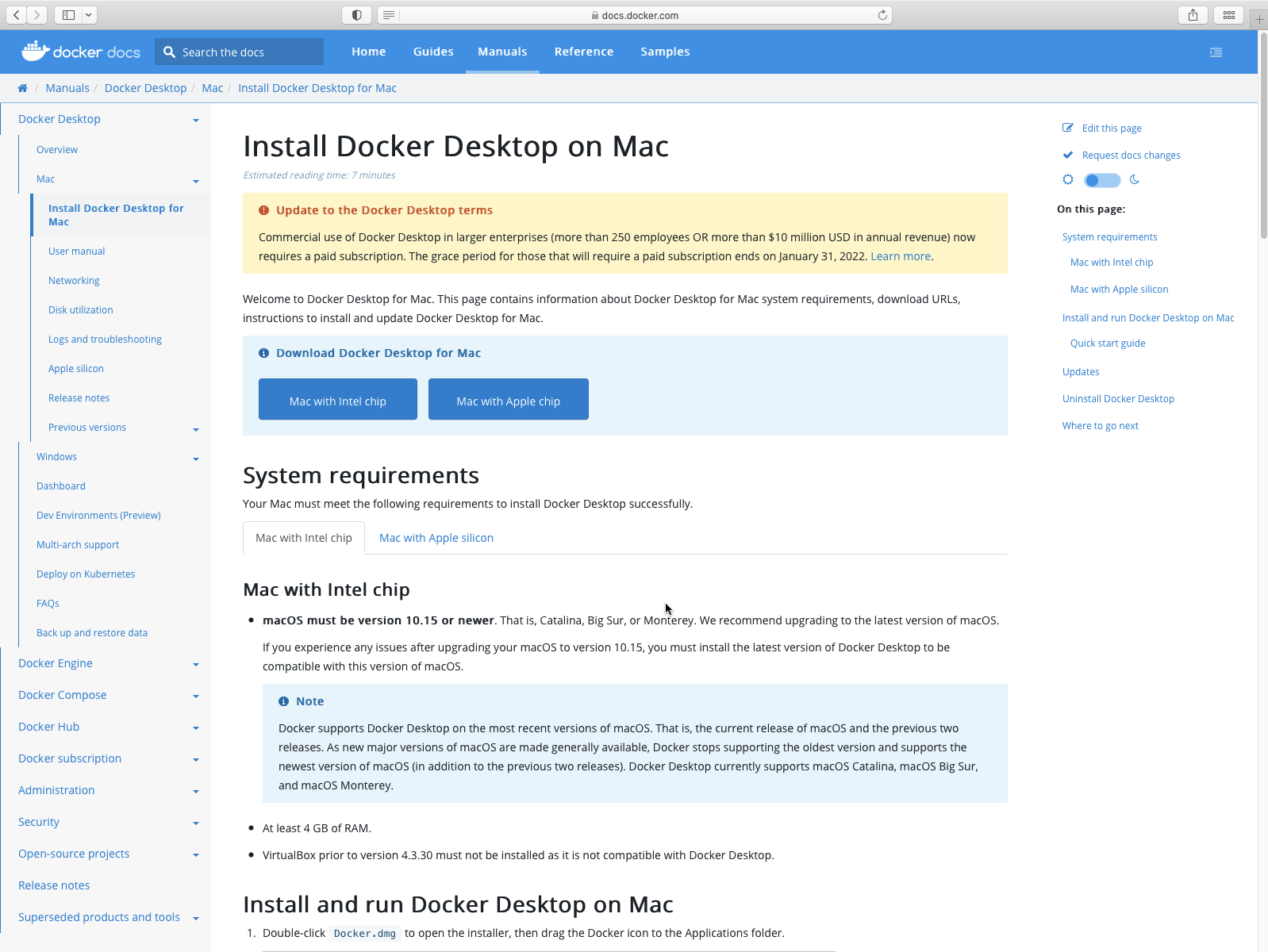Viewport: 1268px width, 952px height.
Task: Click the Search the docs field
Action: [x=248, y=52]
